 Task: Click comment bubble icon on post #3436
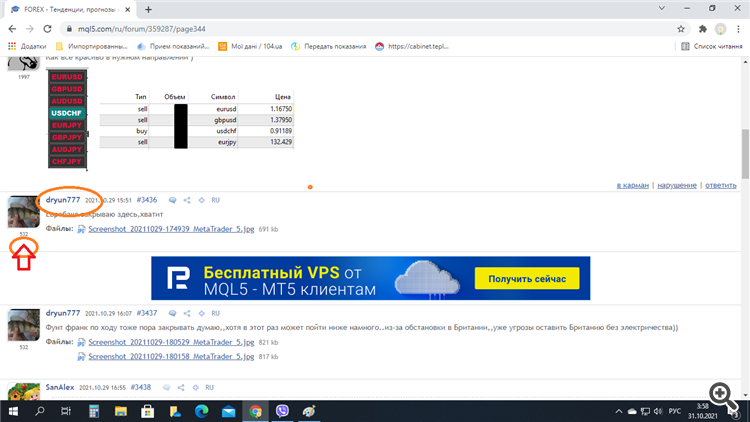click(x=173, y=200)
